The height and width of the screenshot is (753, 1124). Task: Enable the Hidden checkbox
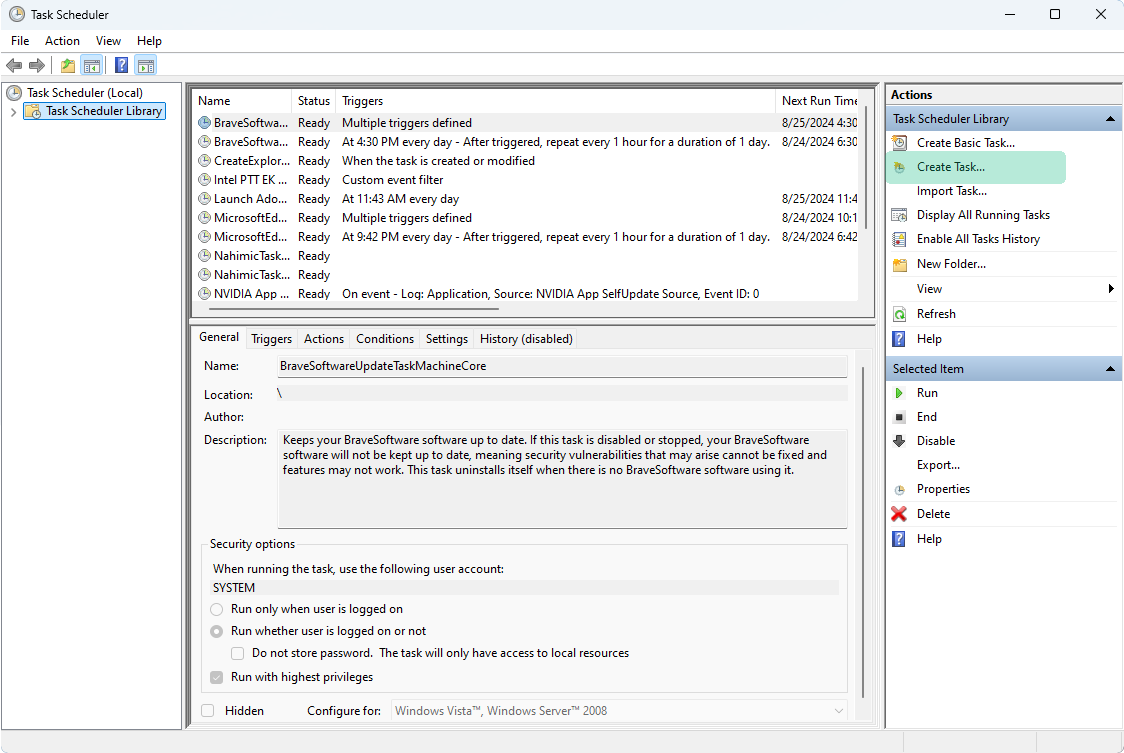(x=209, y=710)
